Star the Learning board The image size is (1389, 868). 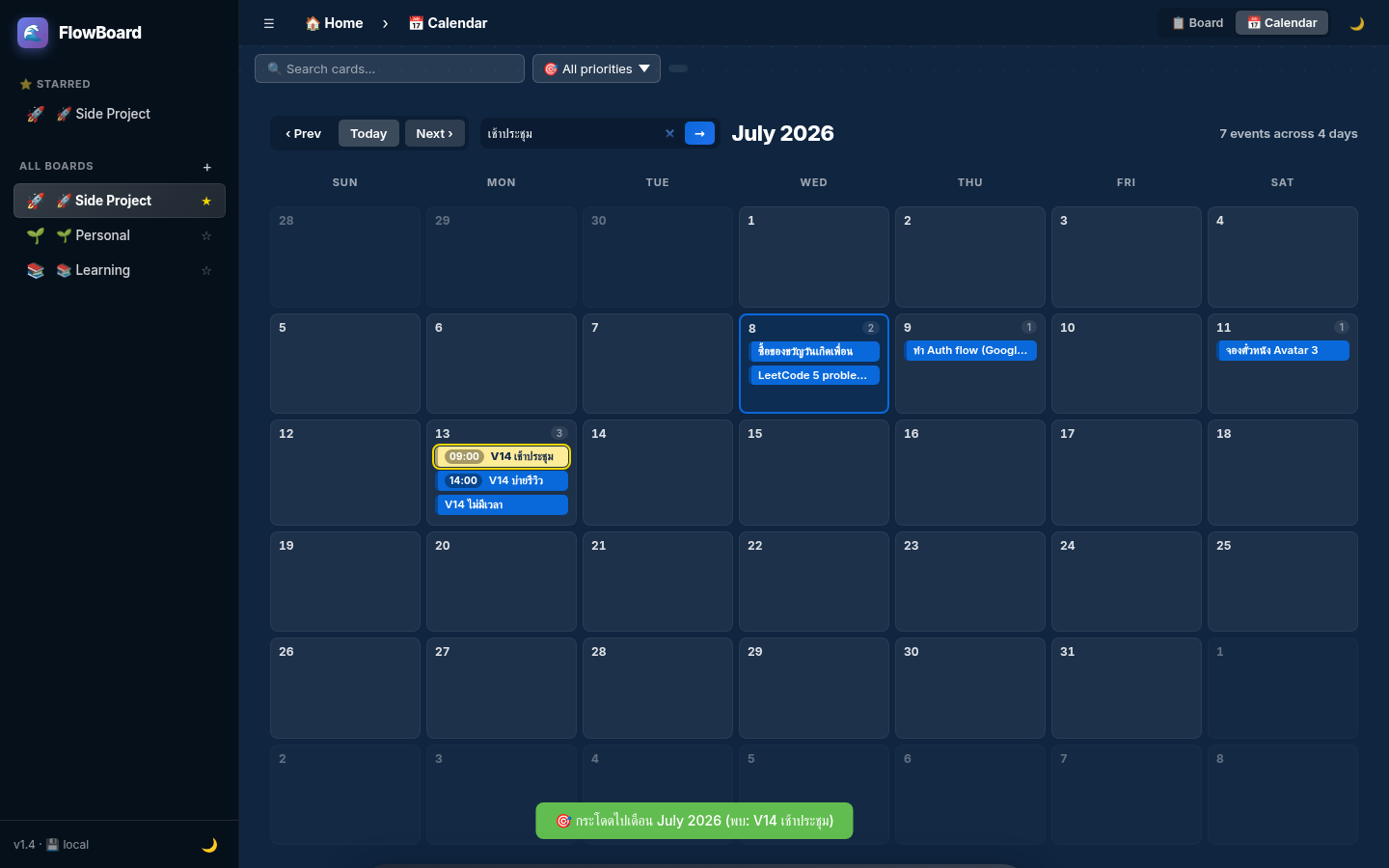(205, 270)
